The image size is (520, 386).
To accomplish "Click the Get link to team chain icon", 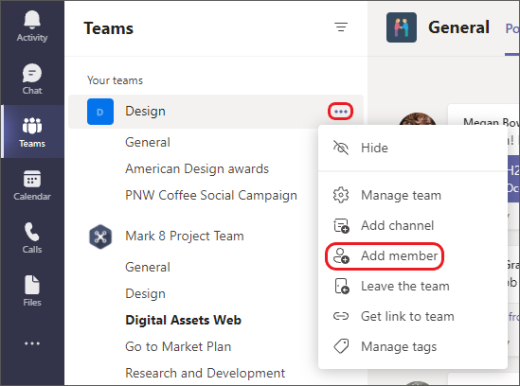I will (x=341, y=316).
